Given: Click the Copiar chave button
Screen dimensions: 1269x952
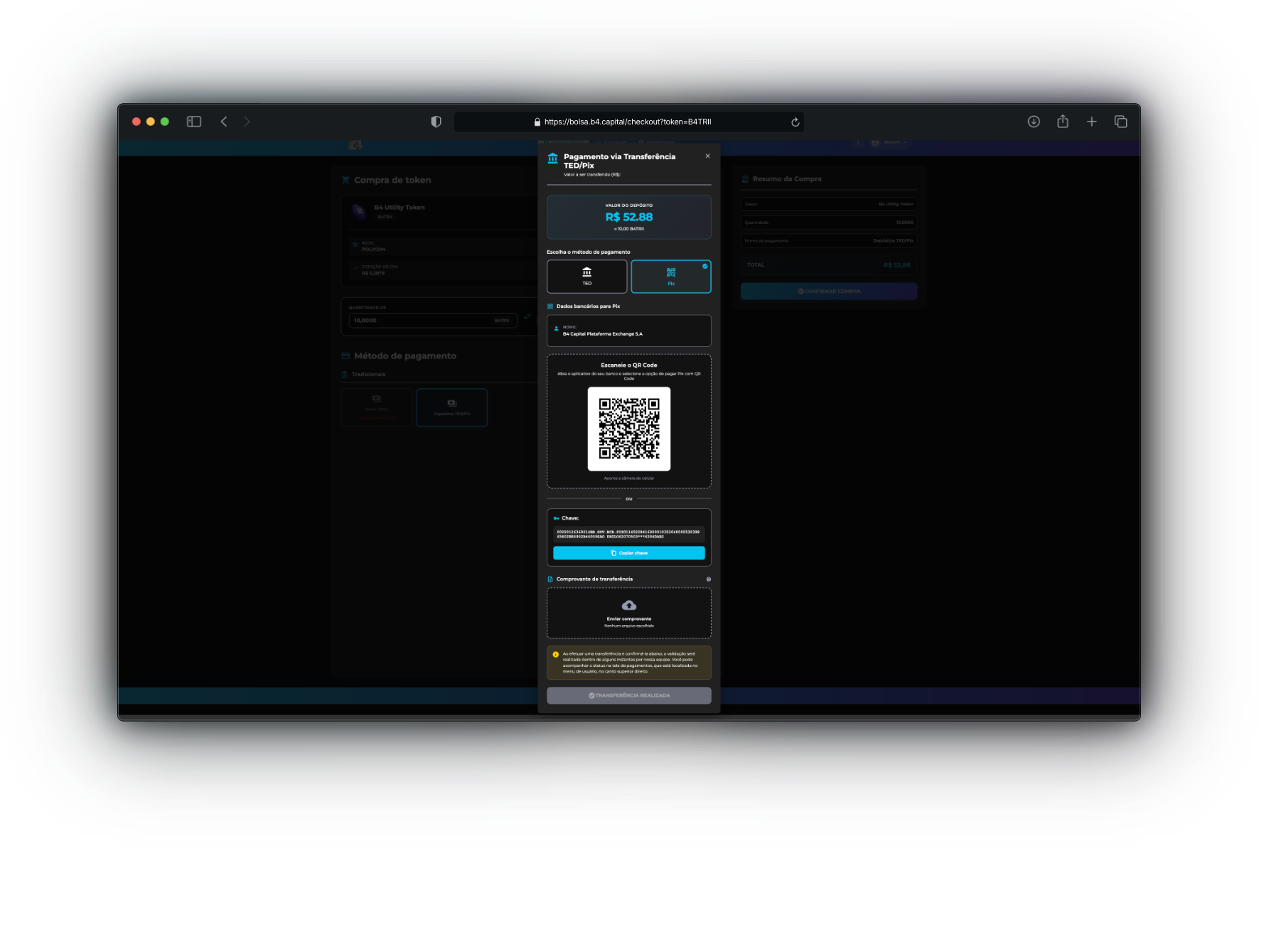Looking at the screenshot, I should pos(628,553).
